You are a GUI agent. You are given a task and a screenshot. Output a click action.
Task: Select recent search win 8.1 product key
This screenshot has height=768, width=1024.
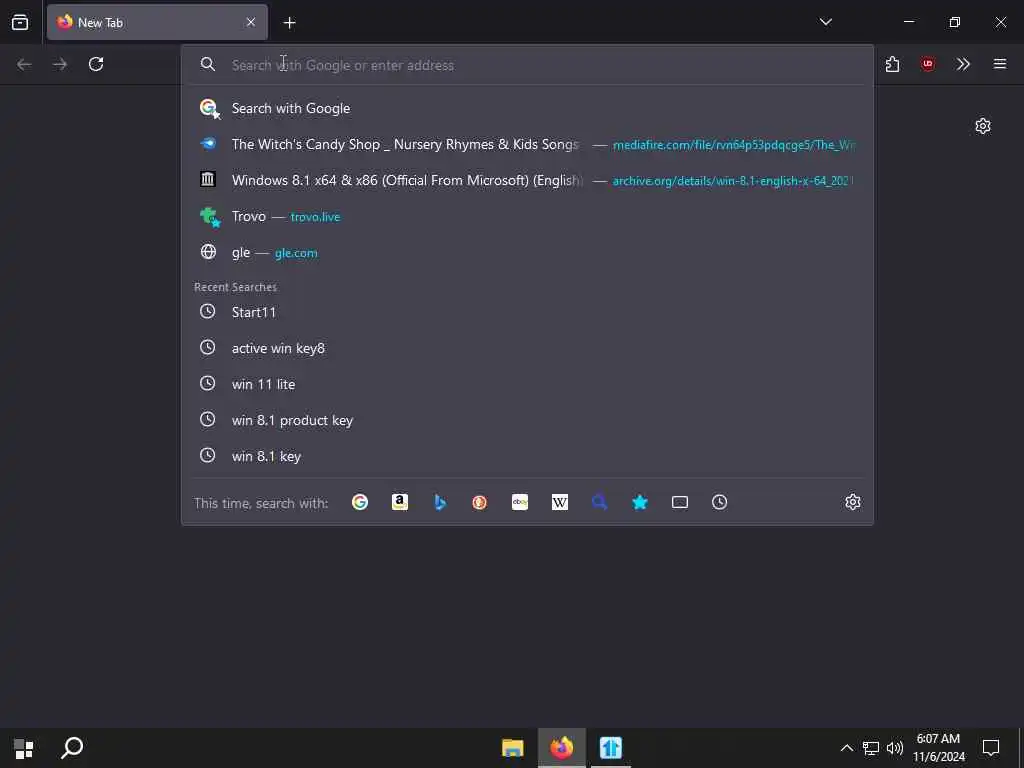coord(527,420)
